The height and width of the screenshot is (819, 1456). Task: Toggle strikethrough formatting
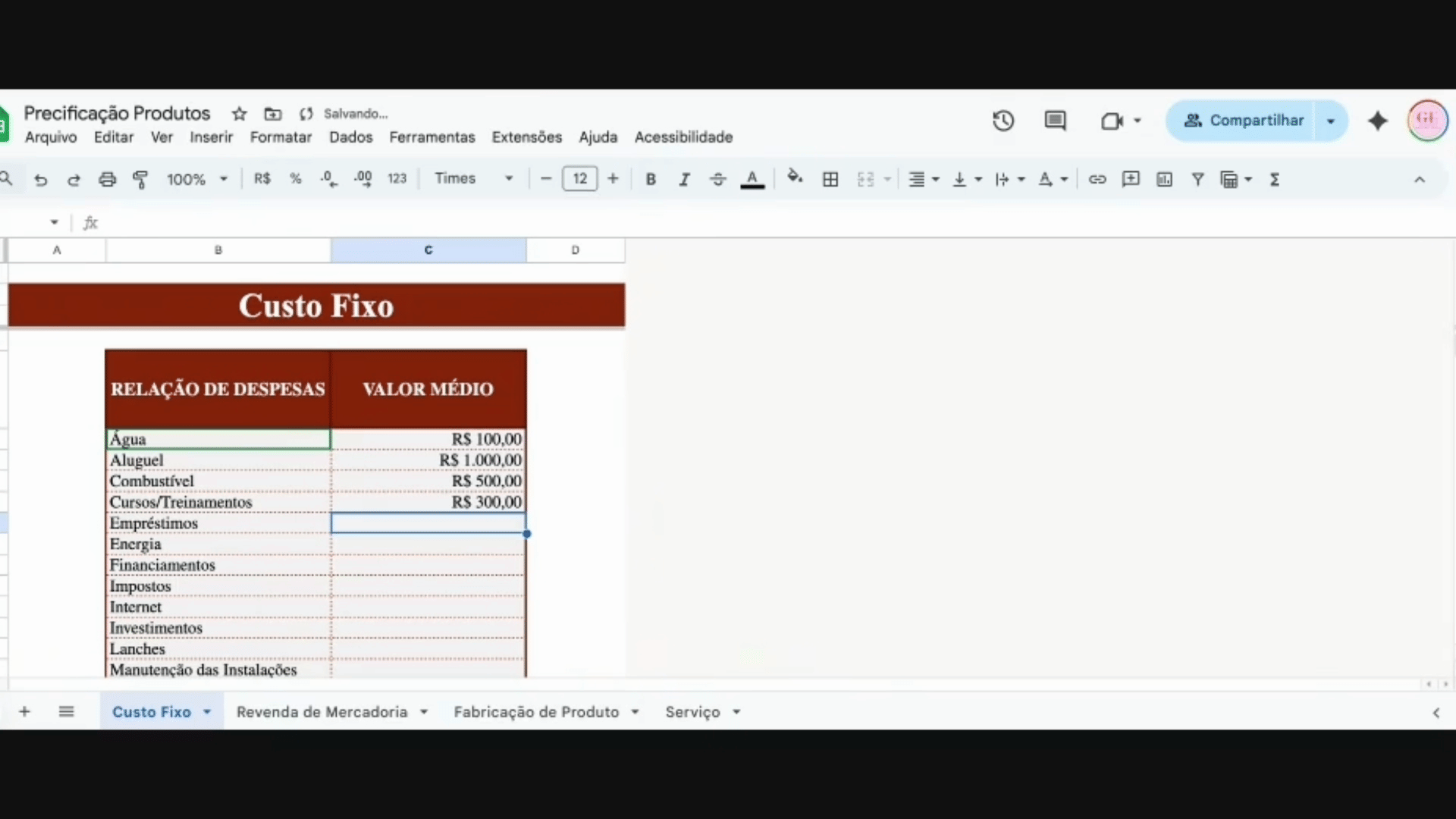click(717, 180)
